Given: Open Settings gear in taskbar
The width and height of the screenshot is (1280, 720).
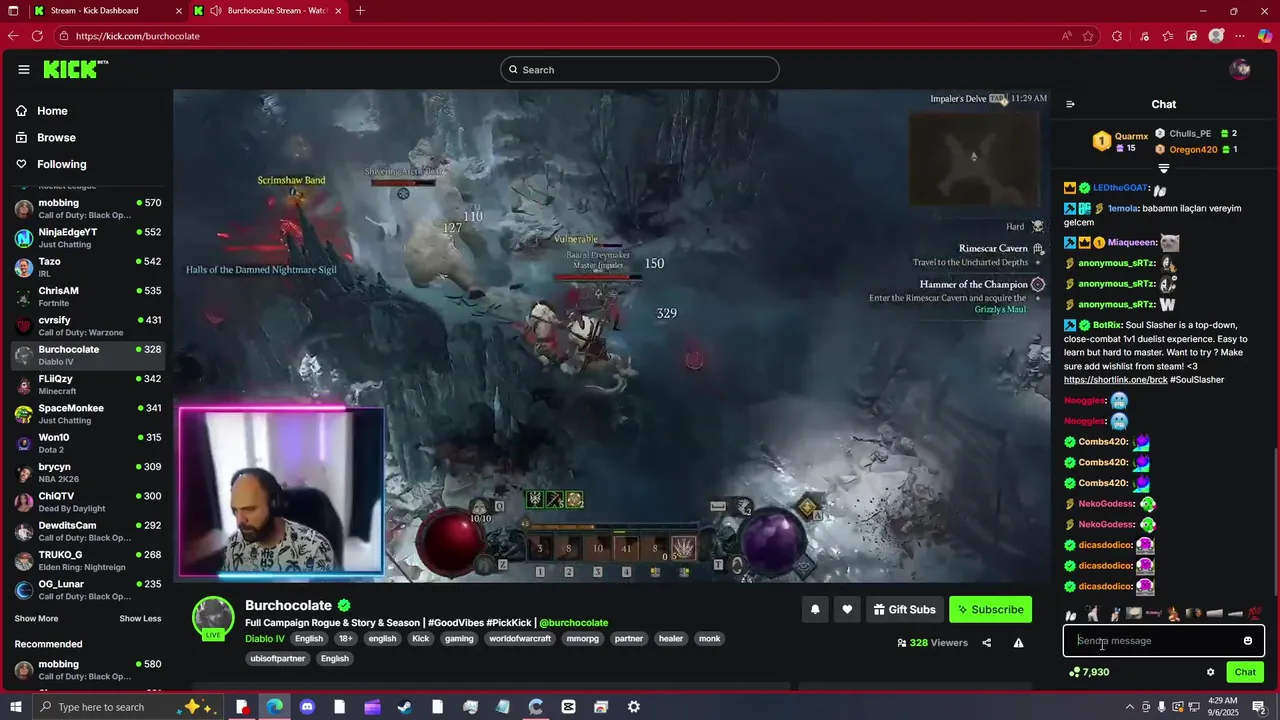Looking at the screenshot, I should 634,707.
